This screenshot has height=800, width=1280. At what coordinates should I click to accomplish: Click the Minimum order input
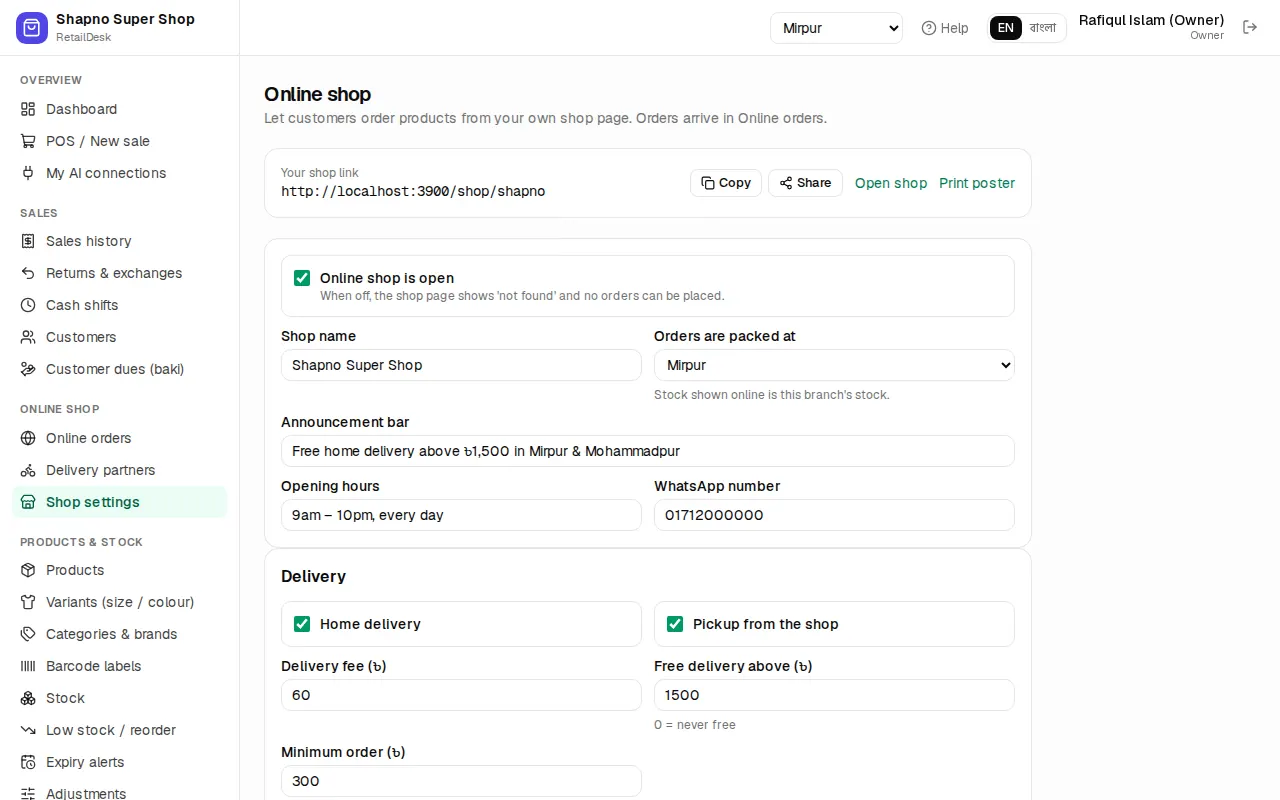(461, 781)
